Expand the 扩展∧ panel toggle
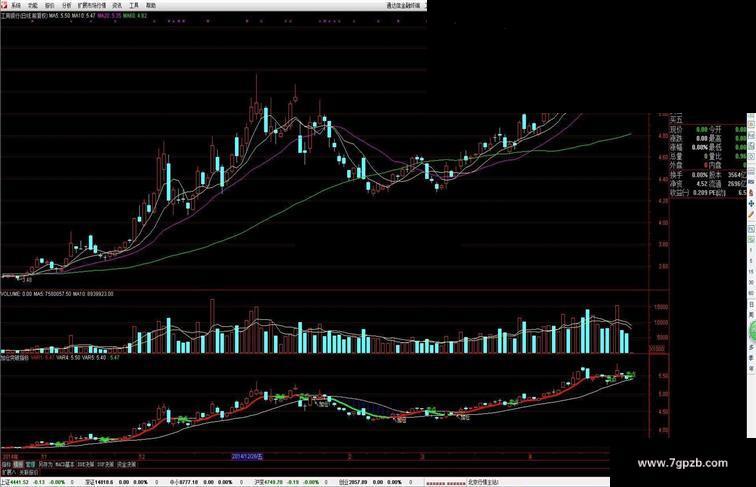The width and height of the screenshot is (756, 487). click(9, 472)
